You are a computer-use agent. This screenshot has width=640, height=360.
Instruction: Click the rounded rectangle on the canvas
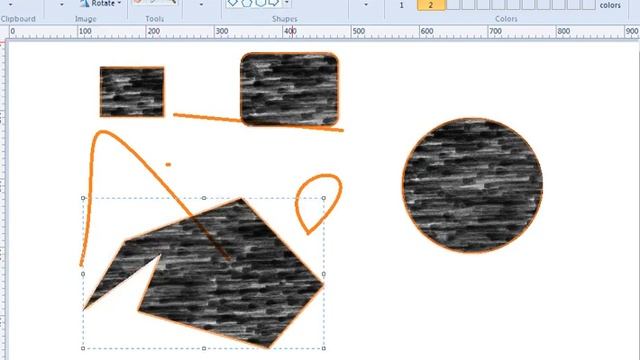289,89
